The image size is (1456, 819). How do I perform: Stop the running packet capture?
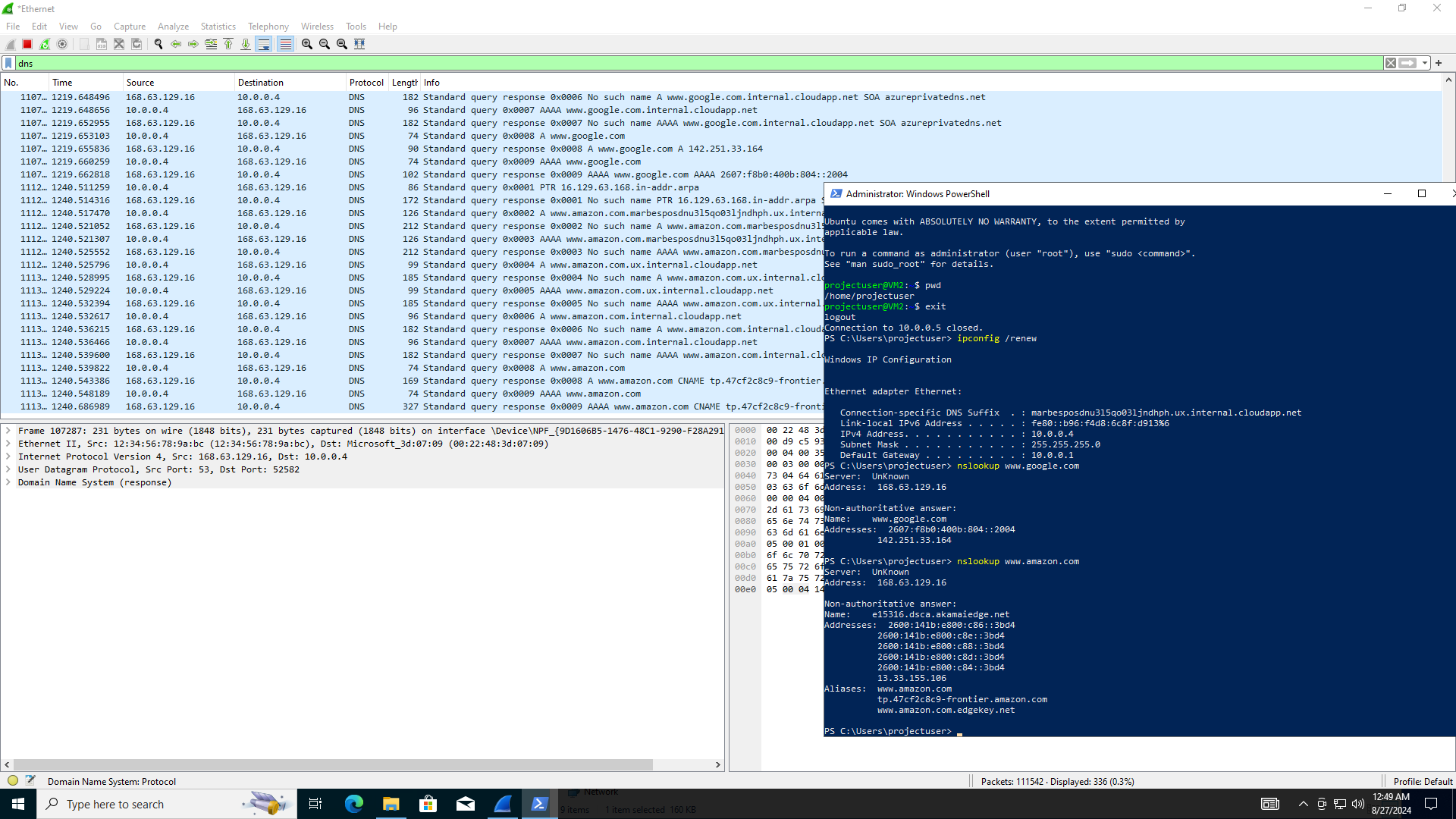[27, 43]
